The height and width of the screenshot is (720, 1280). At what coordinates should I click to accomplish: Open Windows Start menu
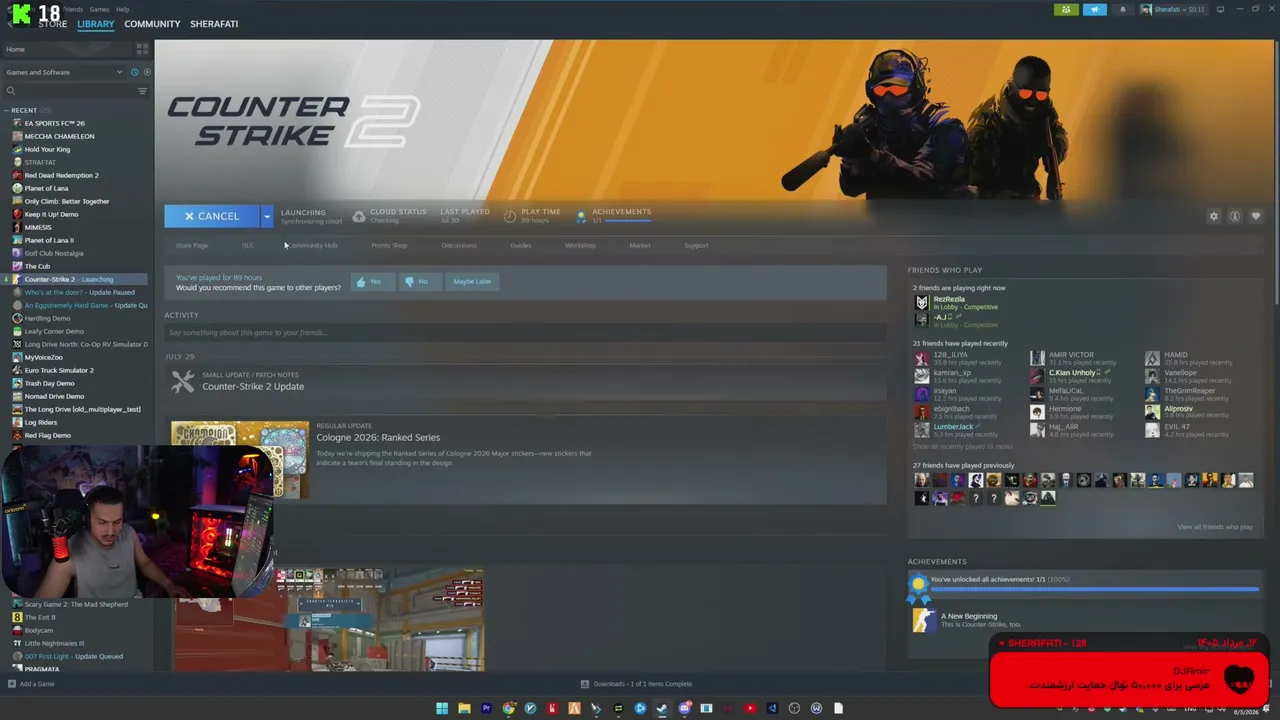pos(442,709)
